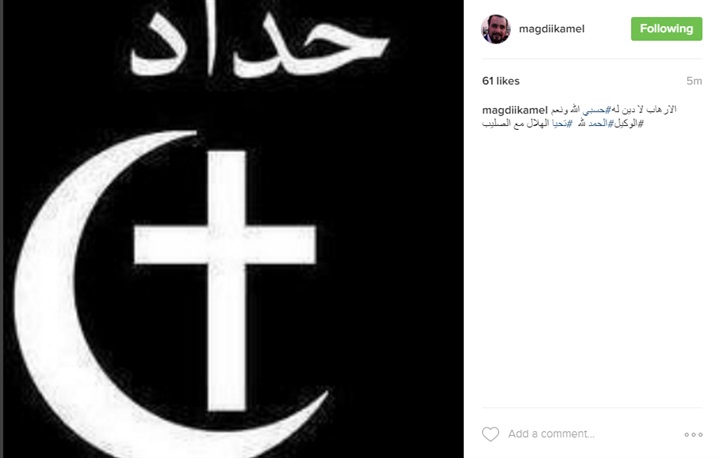Click the 5m timestamp

coord(694,81)
